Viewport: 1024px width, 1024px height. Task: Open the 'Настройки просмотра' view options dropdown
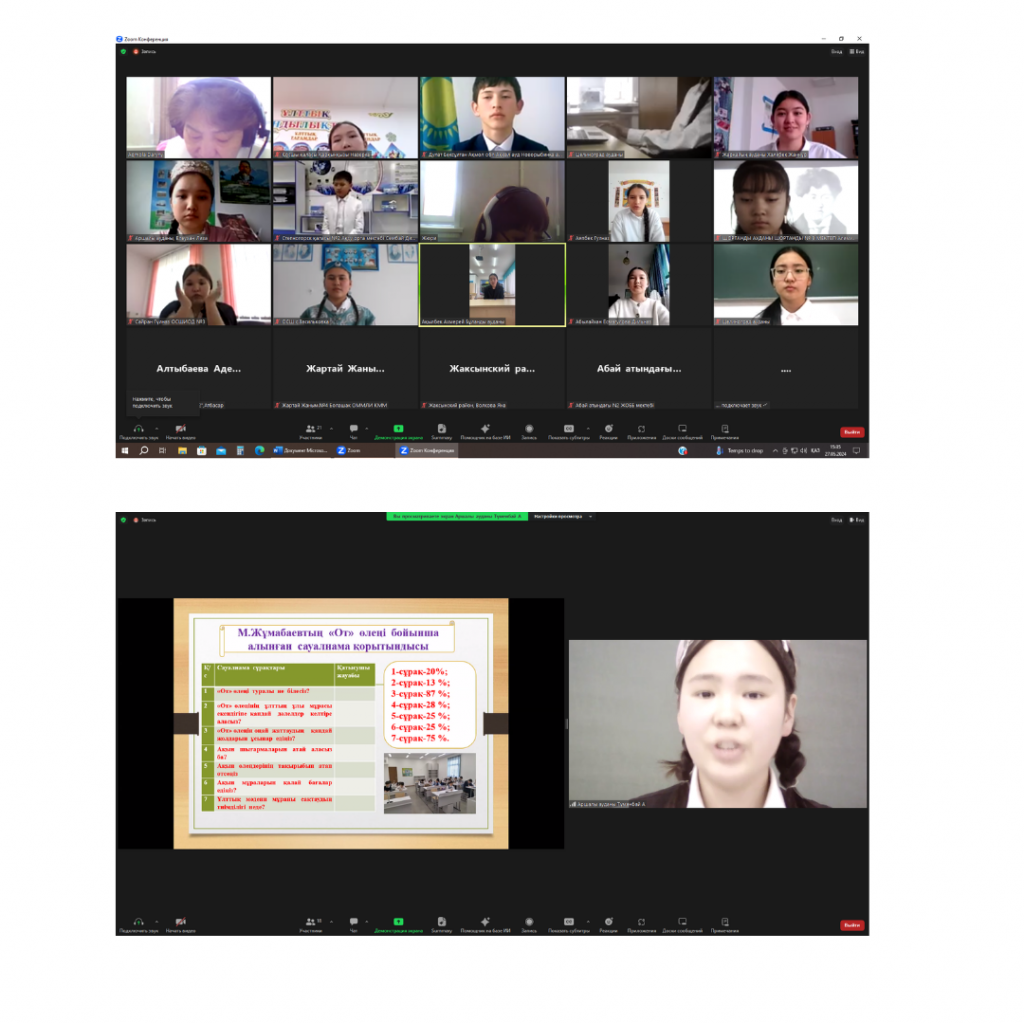pos(562,517)
